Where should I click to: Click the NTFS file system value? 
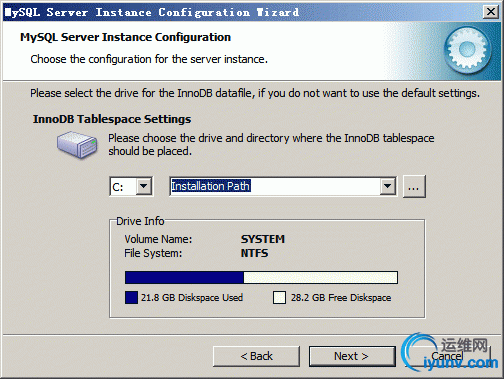point(254,253)
